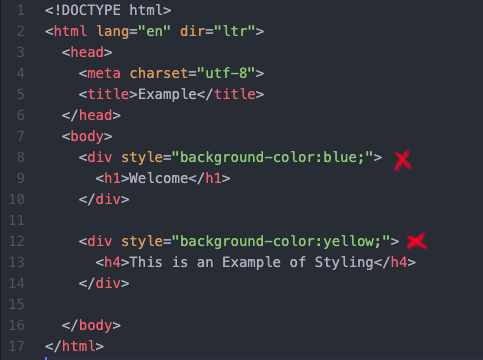Click the closing h4 tag

pos(395,262)
